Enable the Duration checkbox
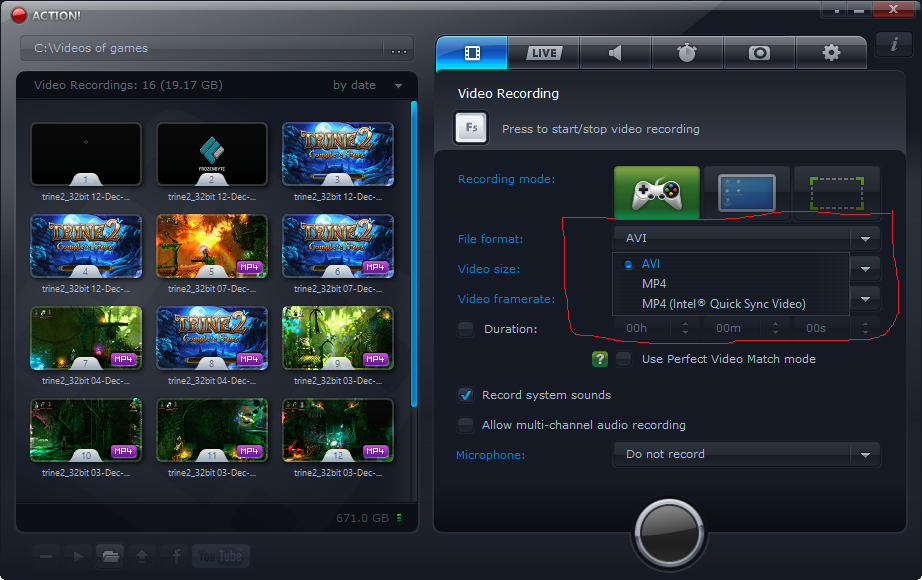The width and height of the screenshot is (922, 580). click(x=466, y=329)
